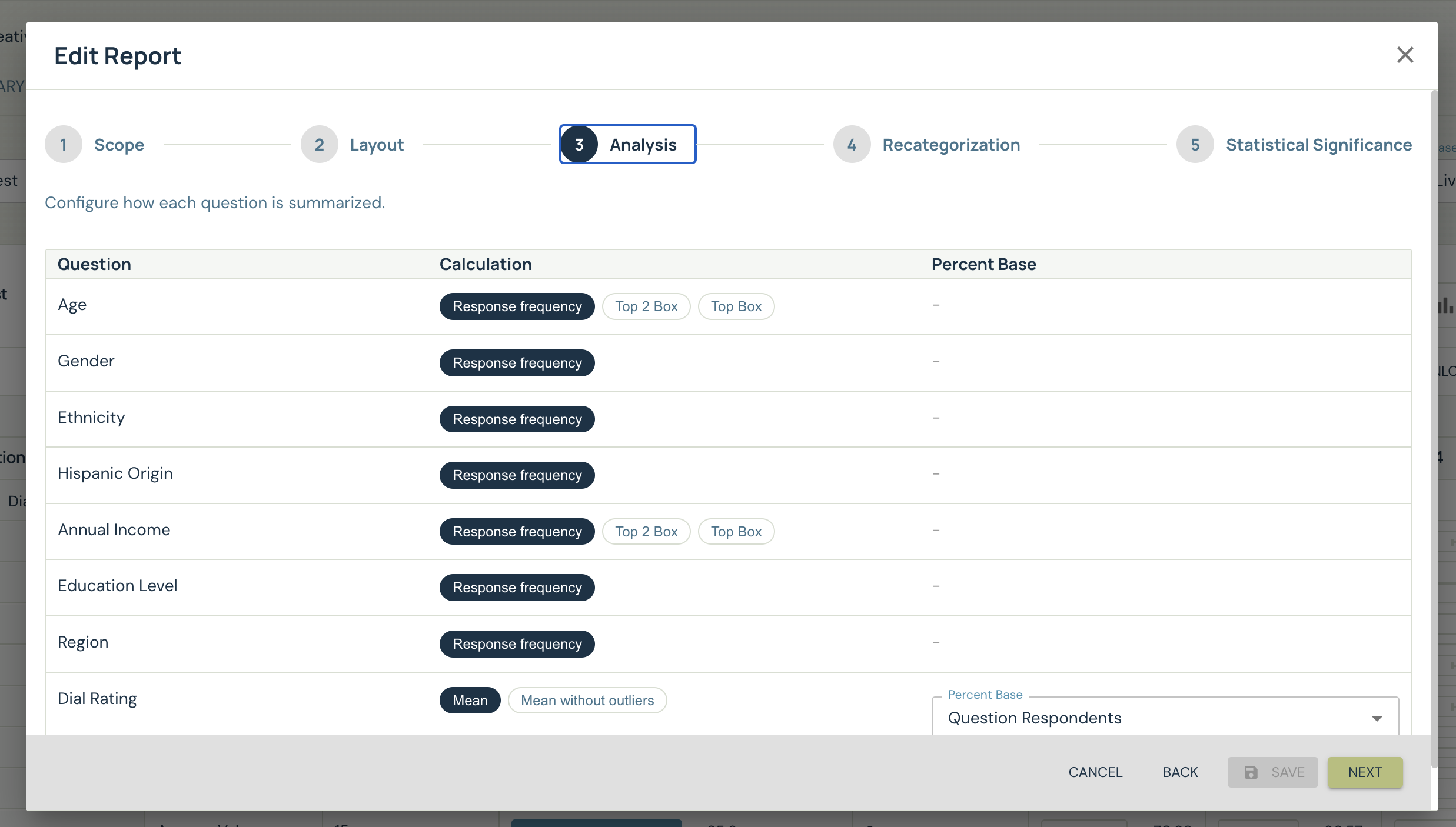The height and width of the screenshot is (827, 1456).
Task: Click the Region question label
Action: click(x=83, y=642)
